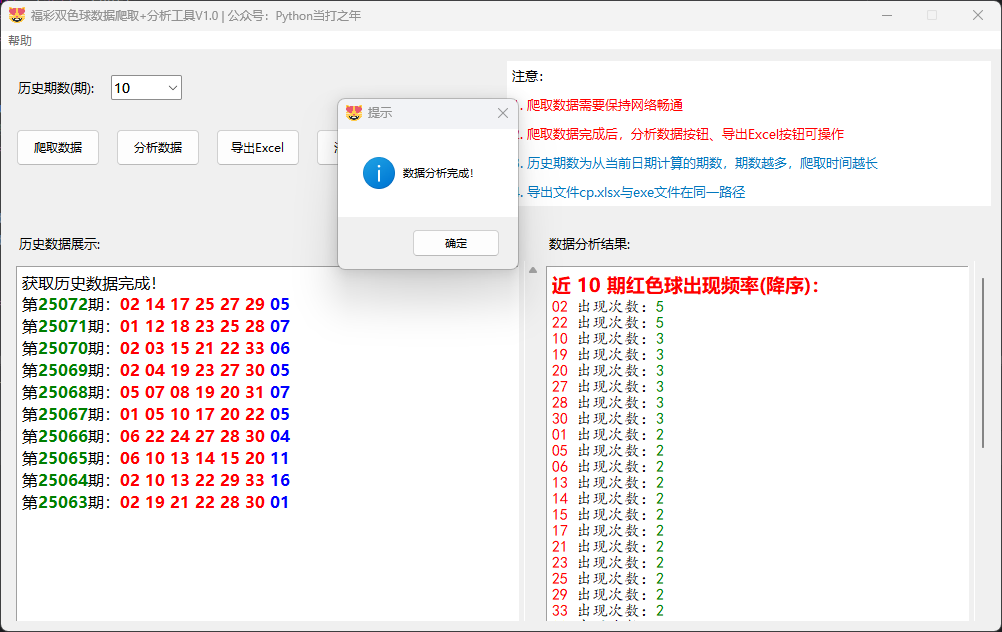Click the result row for ball 17
1002x632 pixels.
(x=608, y=530)
